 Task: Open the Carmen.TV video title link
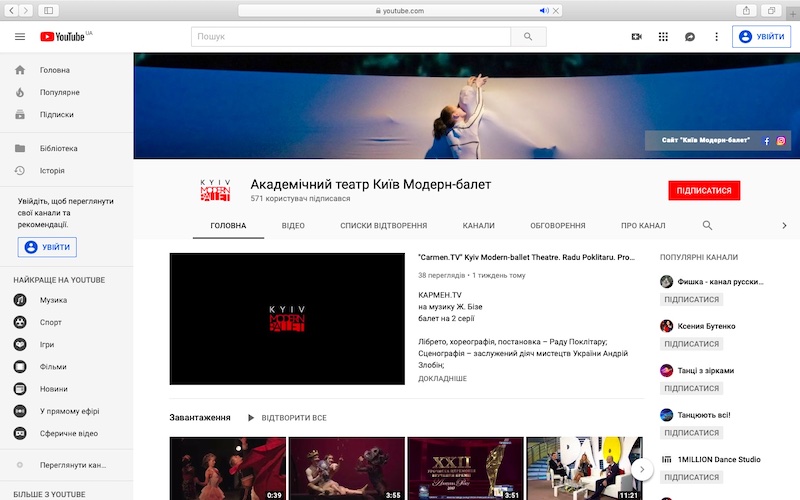click(x=527, y=257)
